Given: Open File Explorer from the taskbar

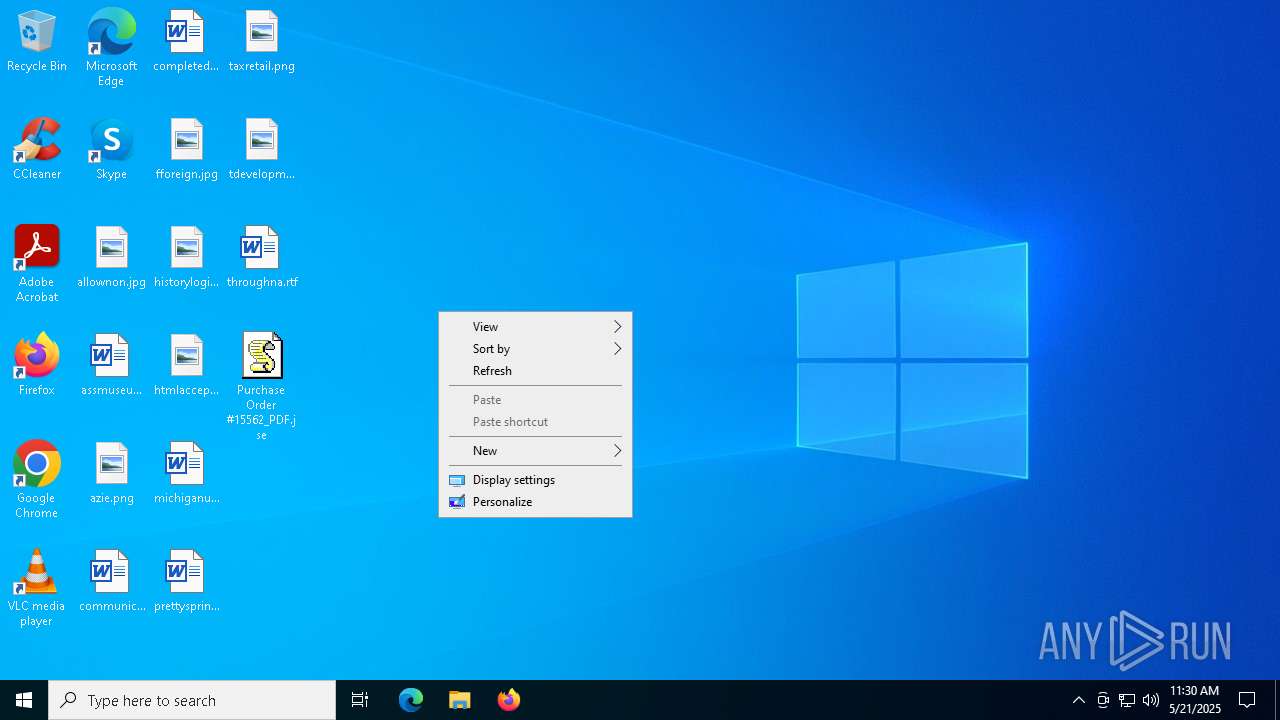Looking at the screenshot, I should click(460, 700).
